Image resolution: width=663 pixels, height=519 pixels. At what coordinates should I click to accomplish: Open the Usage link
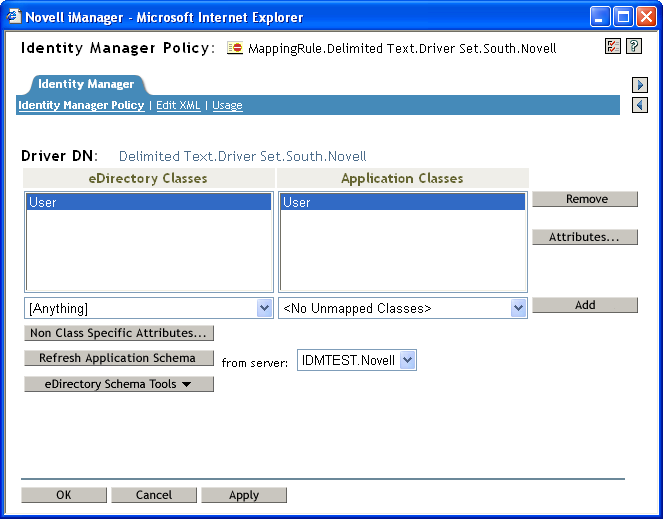pyautogui.click(x=227, y=105)
